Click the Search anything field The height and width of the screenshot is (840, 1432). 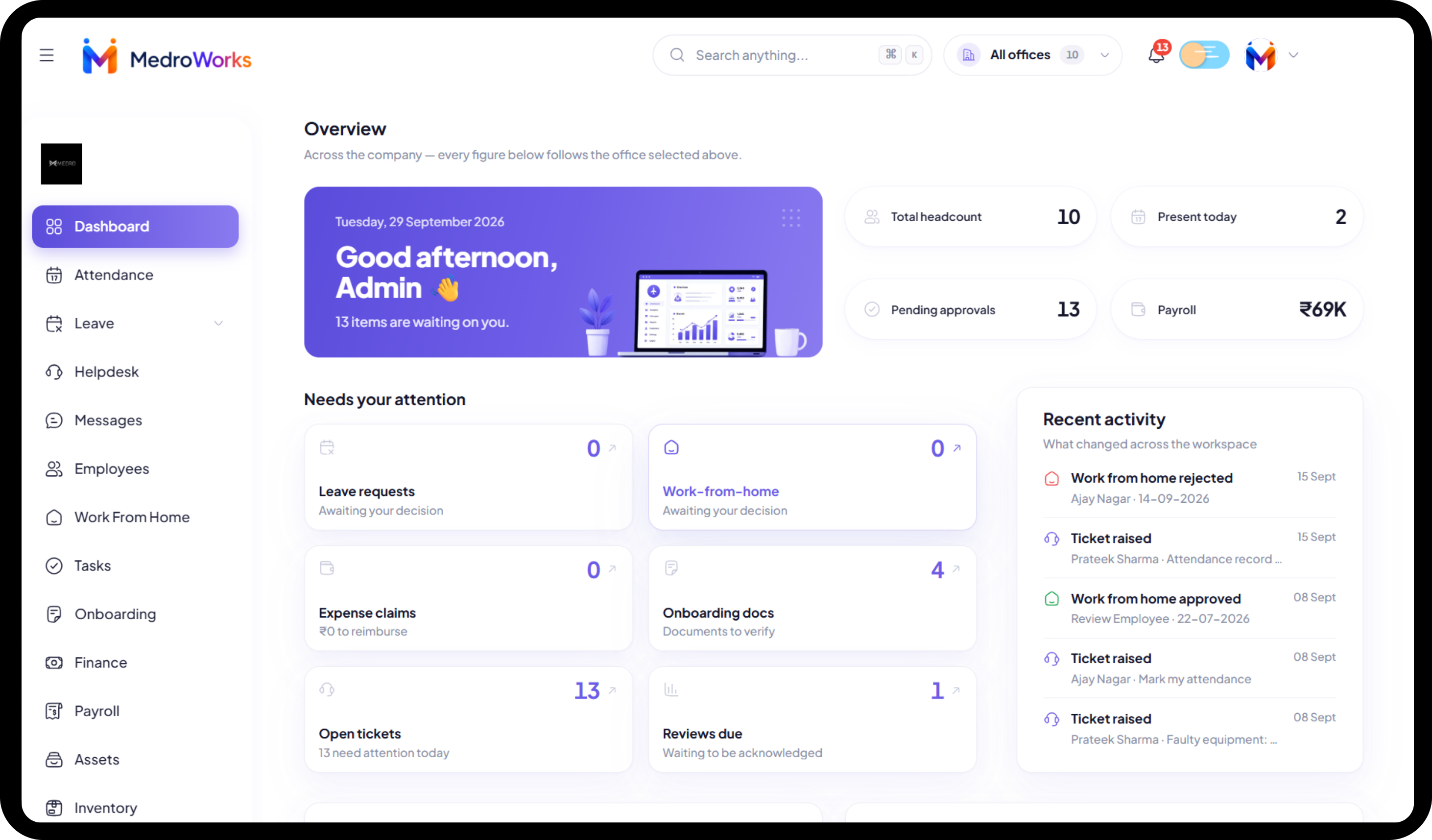[x=791, y=55]
